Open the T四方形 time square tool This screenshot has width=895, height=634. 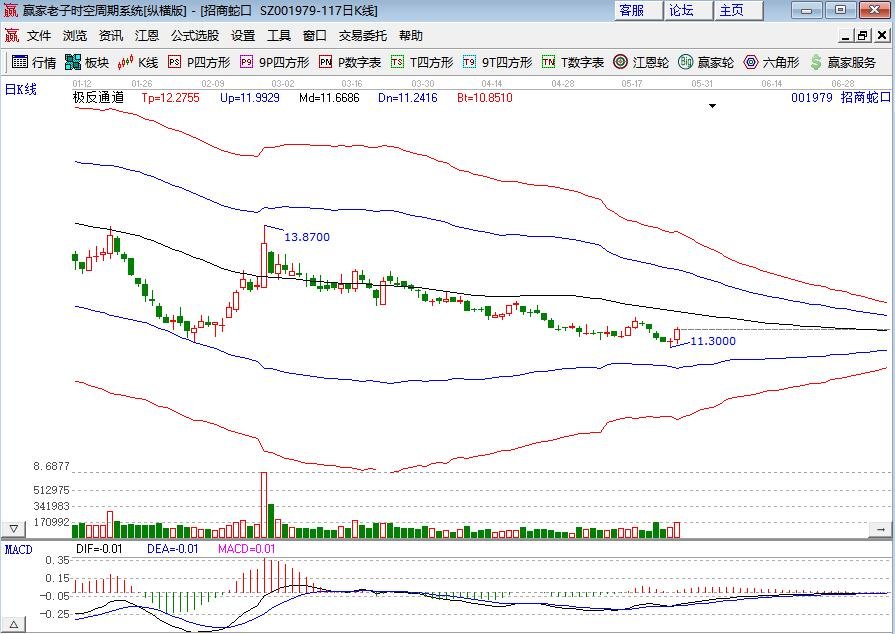422,62
